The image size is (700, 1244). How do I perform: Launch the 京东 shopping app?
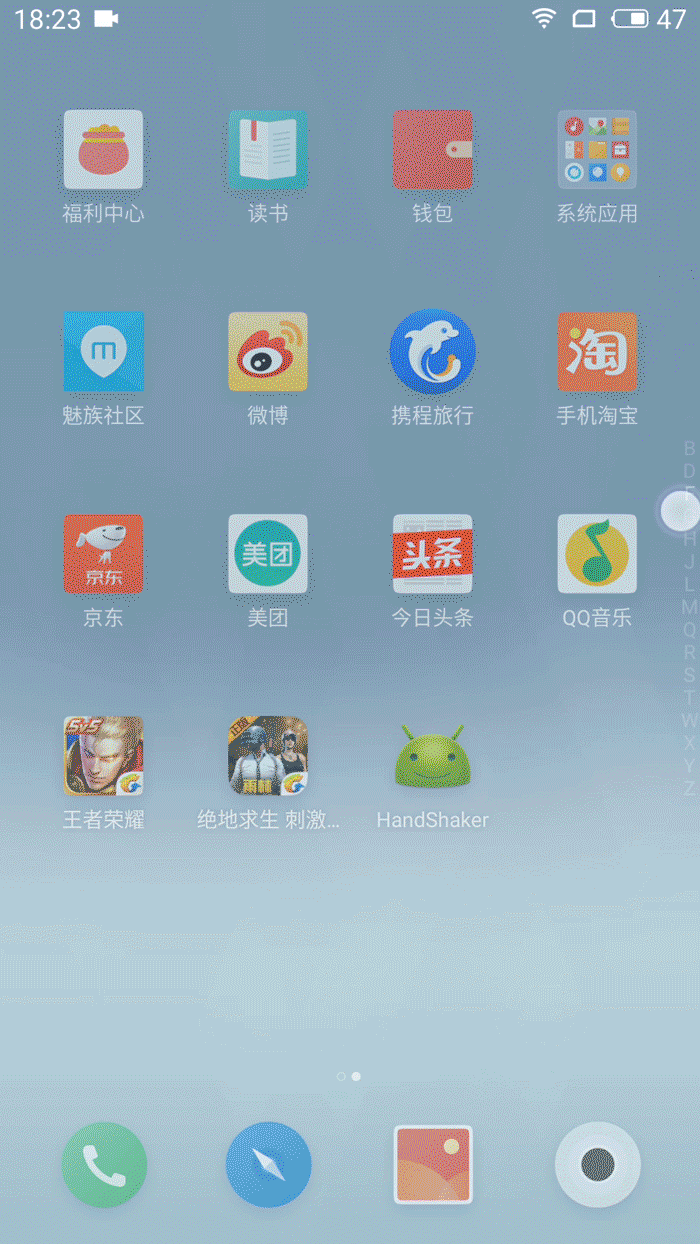pyautogui.click(x=103, y=554)
